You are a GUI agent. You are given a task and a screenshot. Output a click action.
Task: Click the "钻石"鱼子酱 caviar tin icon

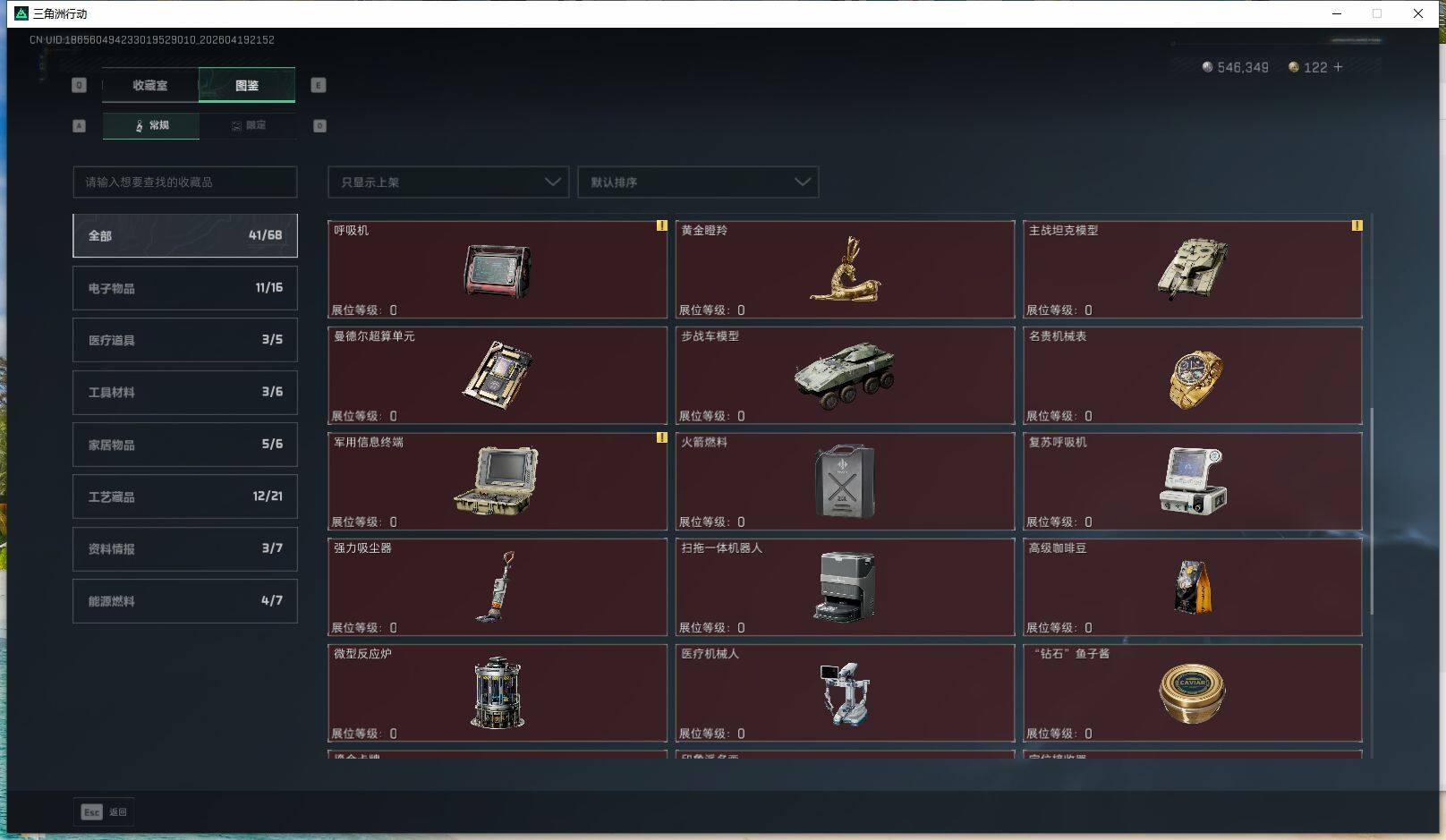click(1193, 693)
